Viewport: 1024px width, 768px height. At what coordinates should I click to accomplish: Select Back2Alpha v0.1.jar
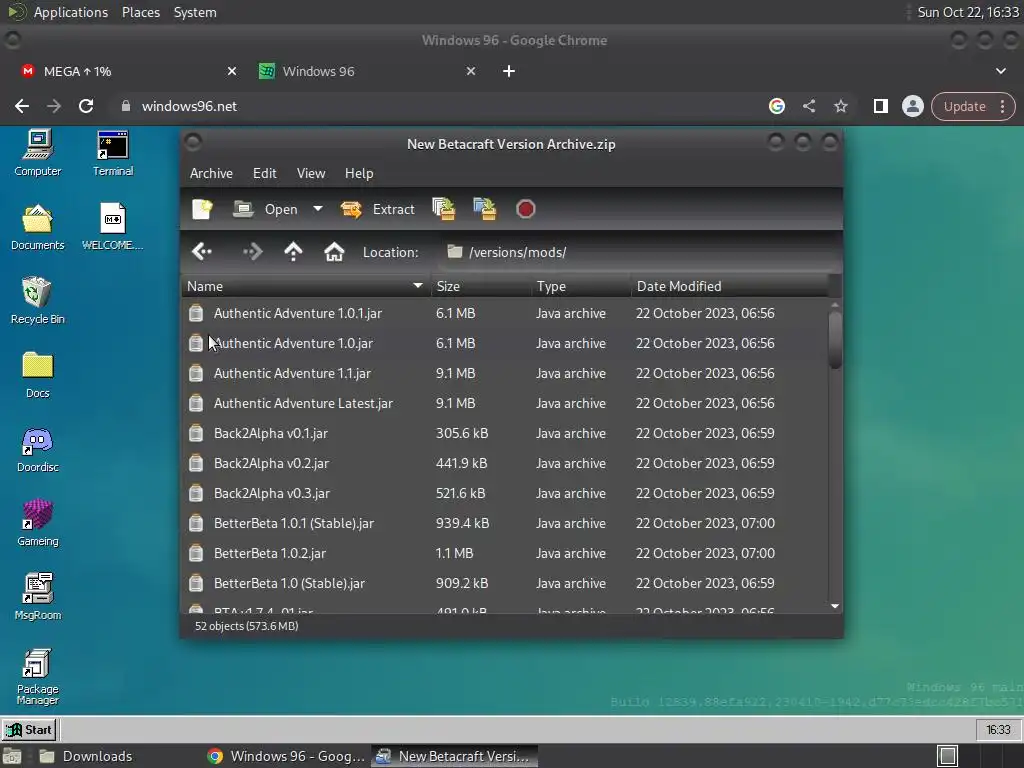pyautogui.click(x=505, y=434)
